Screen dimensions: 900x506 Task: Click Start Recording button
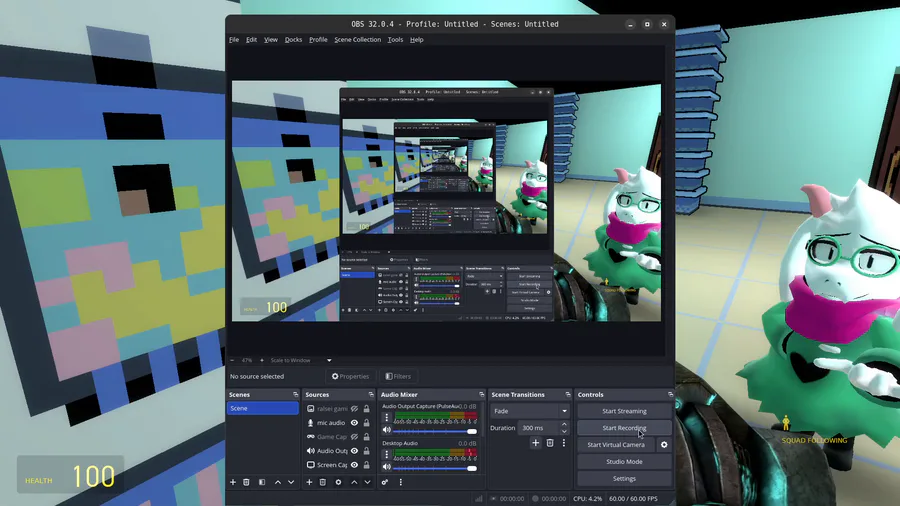click(624, 428)
